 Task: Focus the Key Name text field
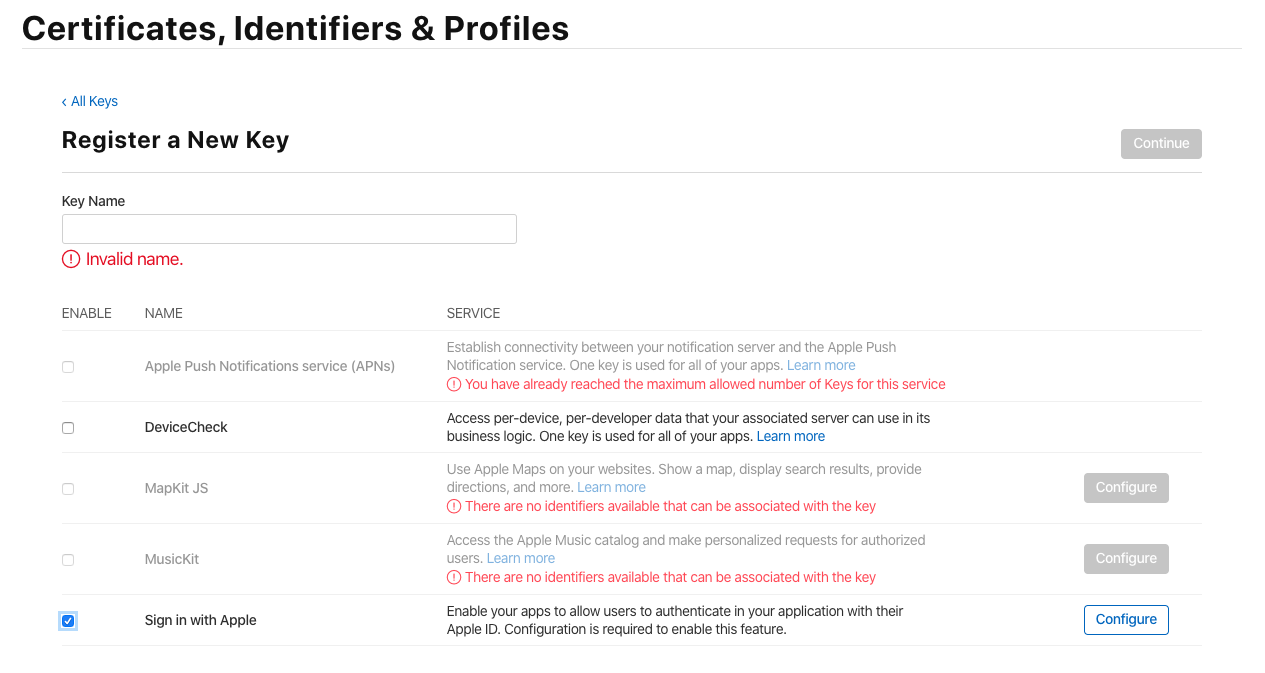point(289,229)
